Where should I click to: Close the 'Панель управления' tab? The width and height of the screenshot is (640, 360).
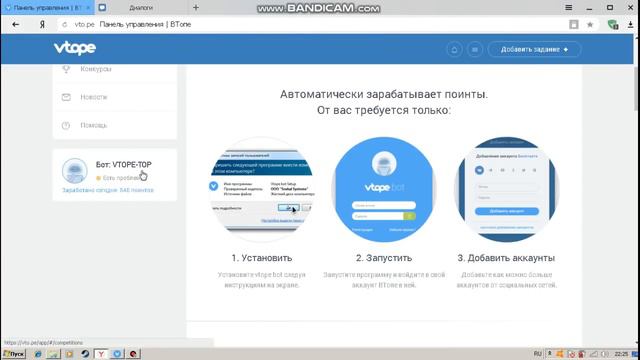88,8
